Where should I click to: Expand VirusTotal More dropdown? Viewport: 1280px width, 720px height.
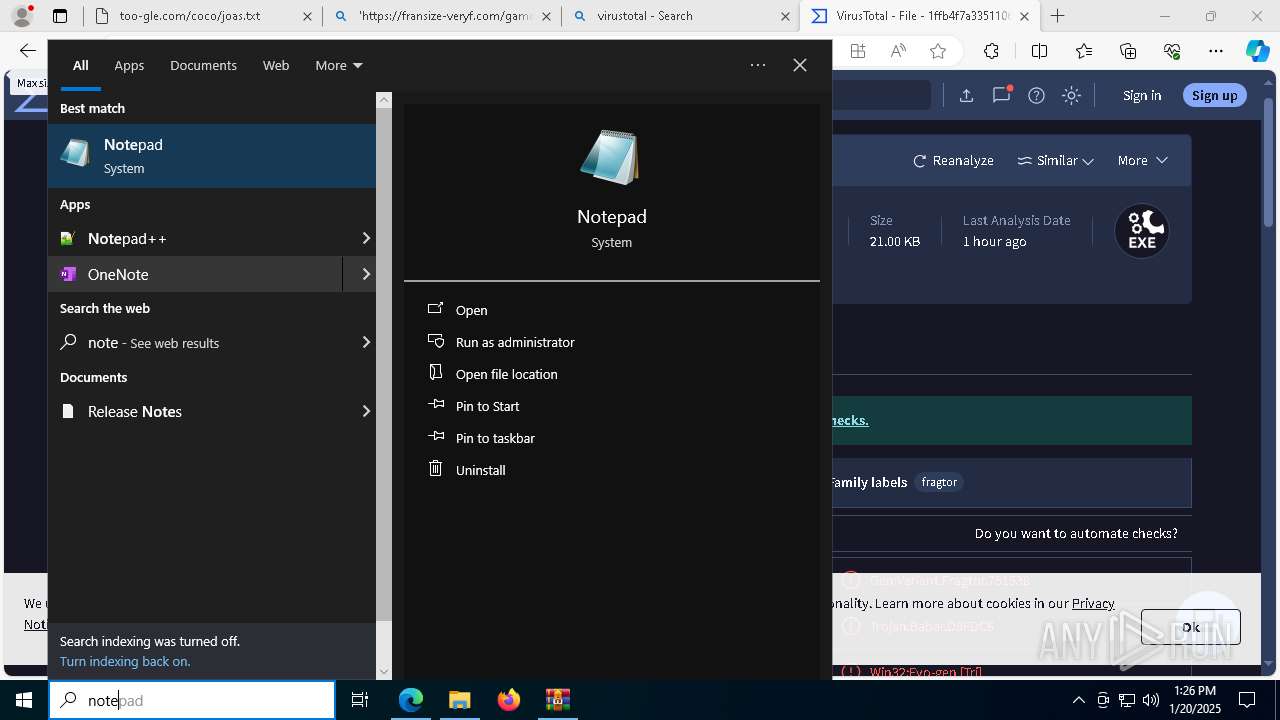click(1142, 160)
